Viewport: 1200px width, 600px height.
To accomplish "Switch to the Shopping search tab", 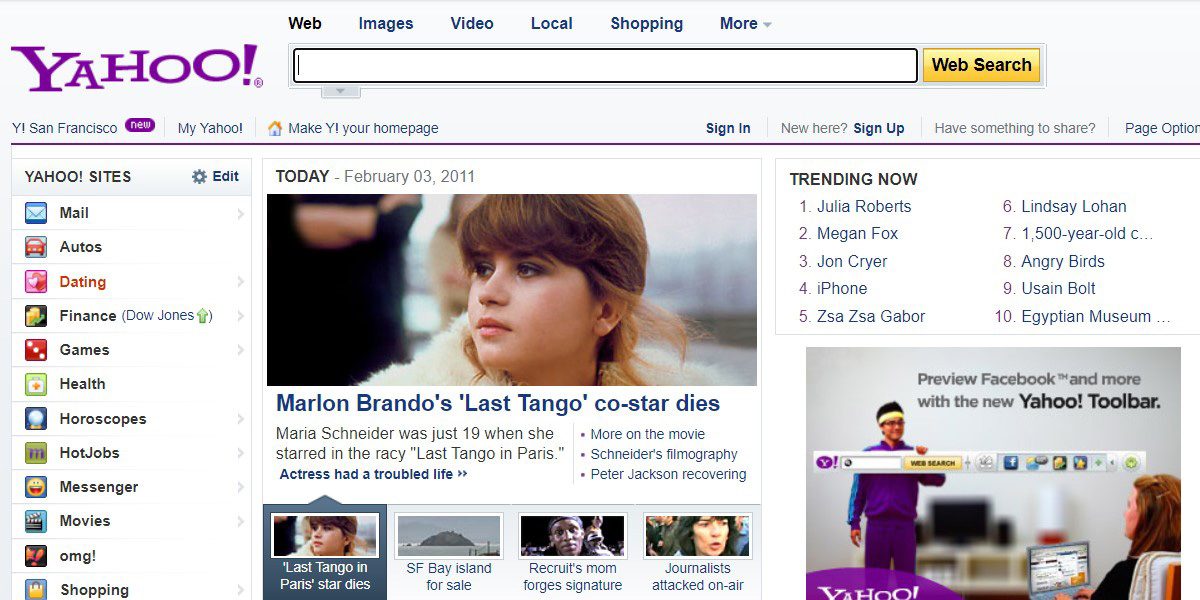I will click(647, 24).
